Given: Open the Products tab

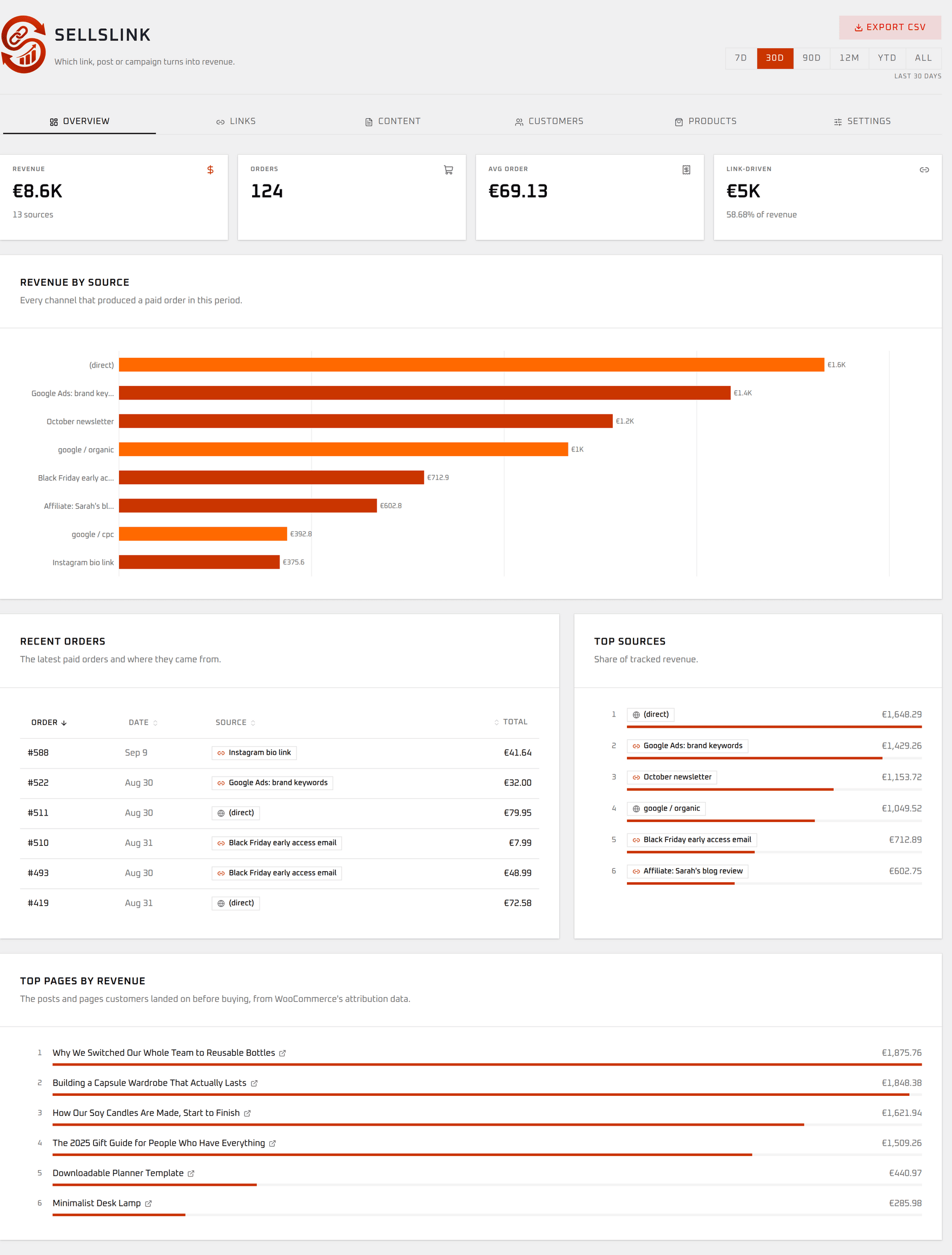Looking at the screenshot, I should tap(705, 121).
